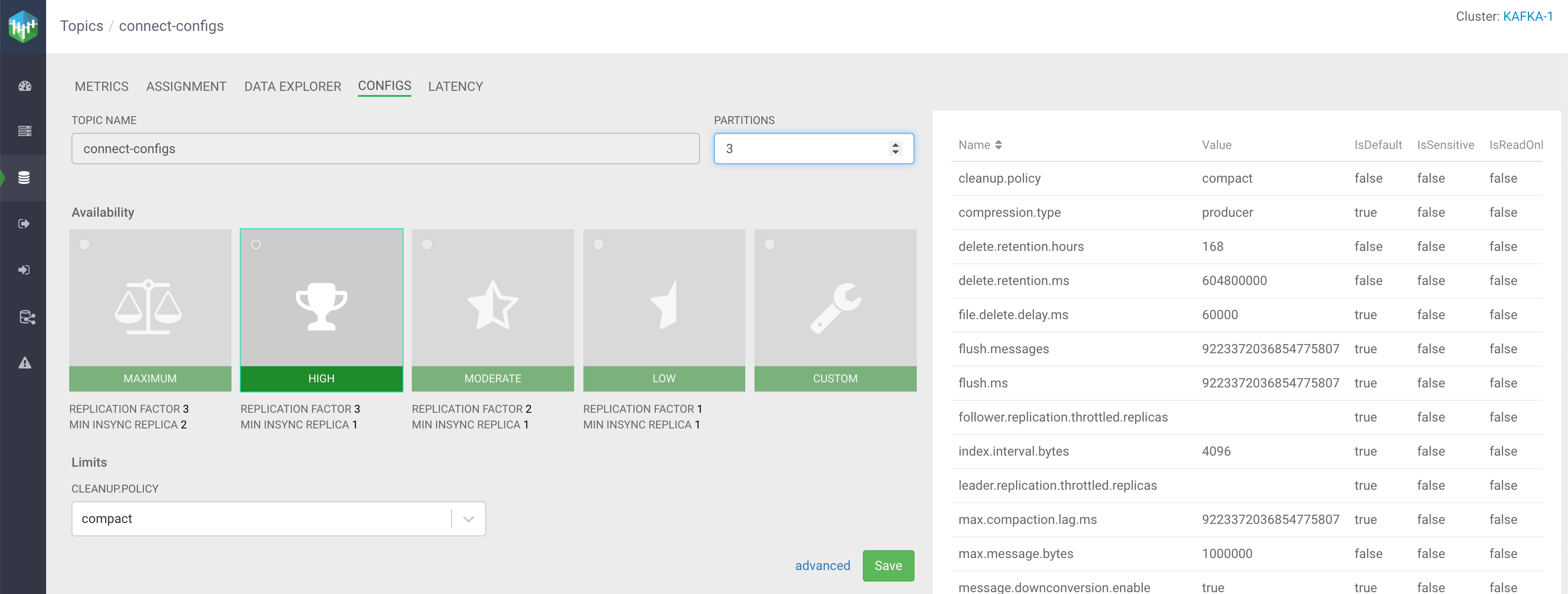Open the data replication view from the sidebar
The image size is (1568, 594).
pyautogui.click(x=24, y=316)
